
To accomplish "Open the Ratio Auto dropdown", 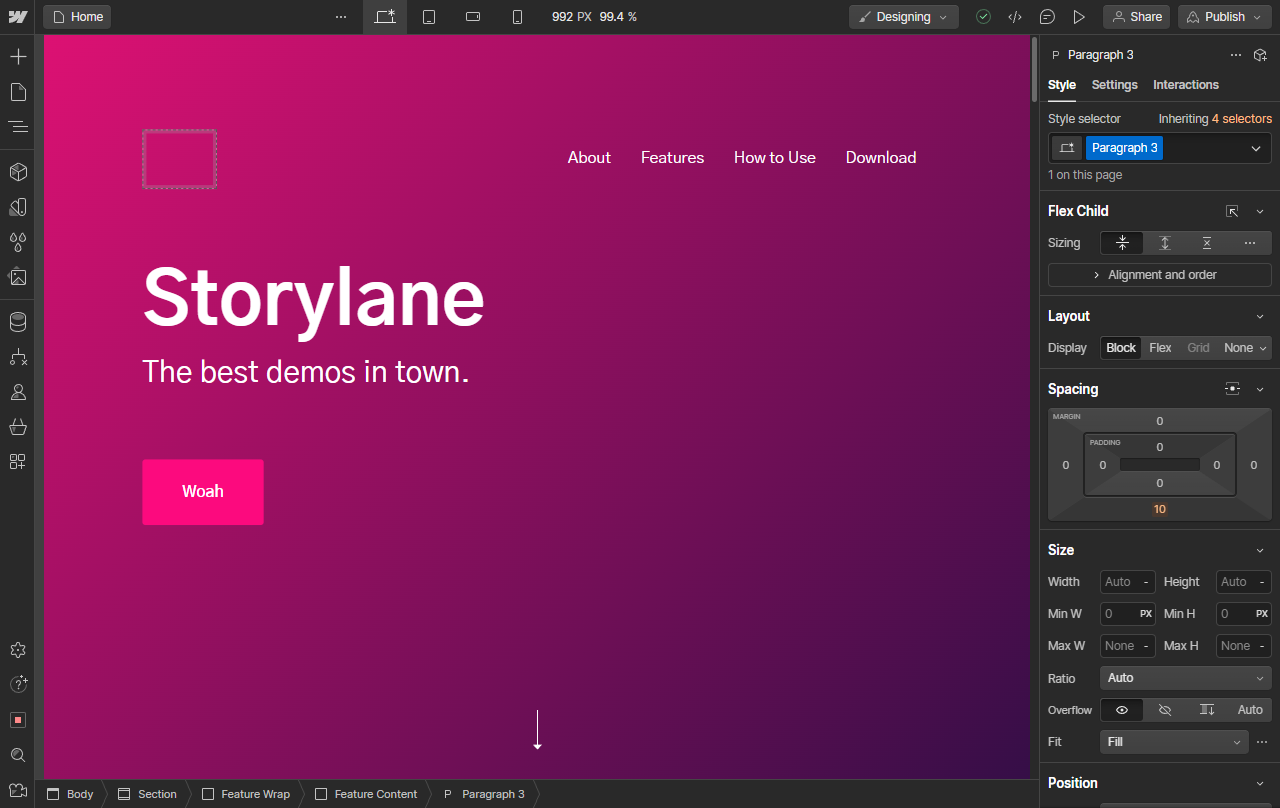I will [x=1186, y=678].
